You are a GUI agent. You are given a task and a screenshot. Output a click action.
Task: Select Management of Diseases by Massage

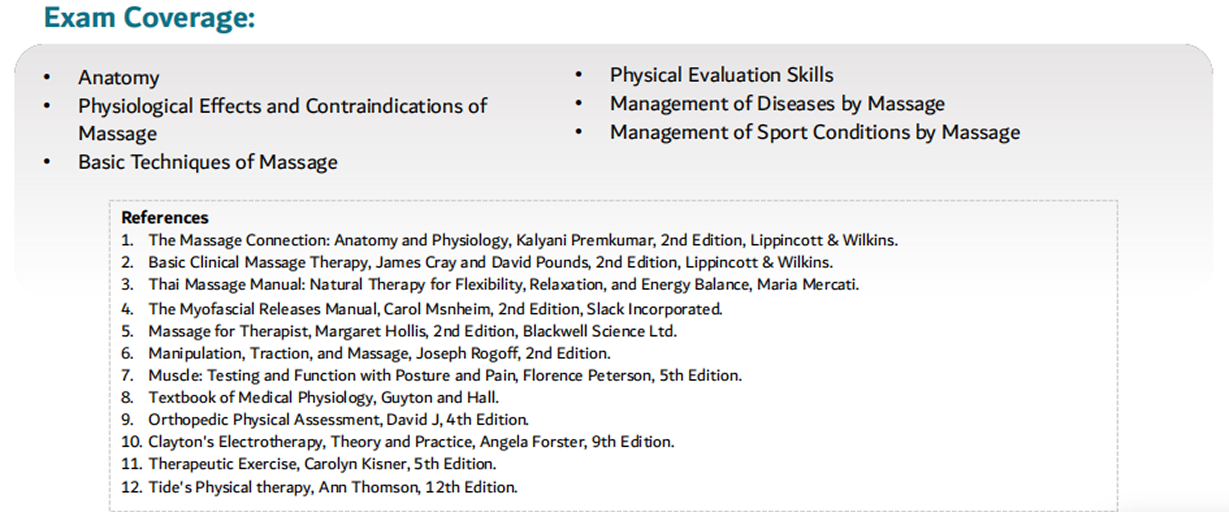click(x=777, y=104)
